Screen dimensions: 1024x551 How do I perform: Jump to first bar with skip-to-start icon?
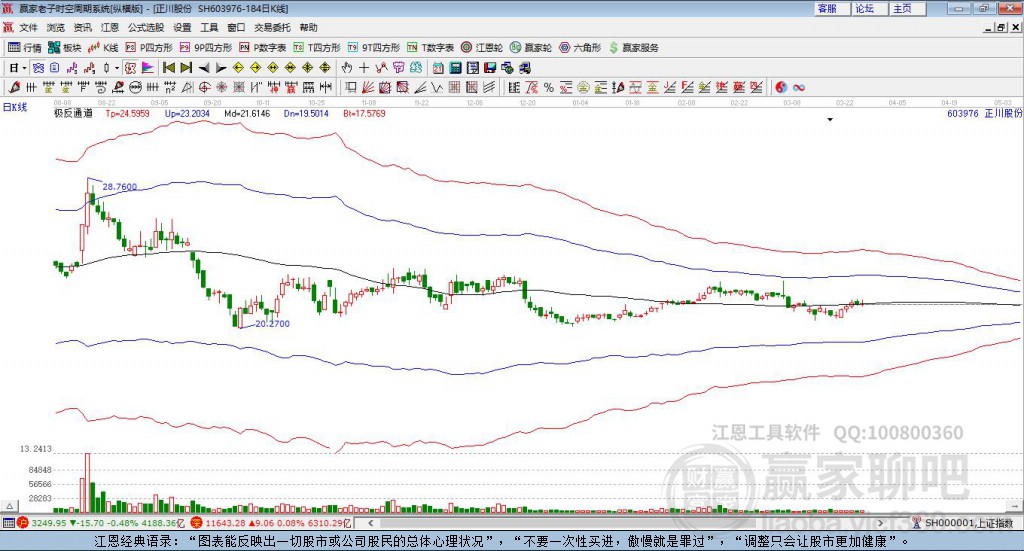[x=169, y=68]
